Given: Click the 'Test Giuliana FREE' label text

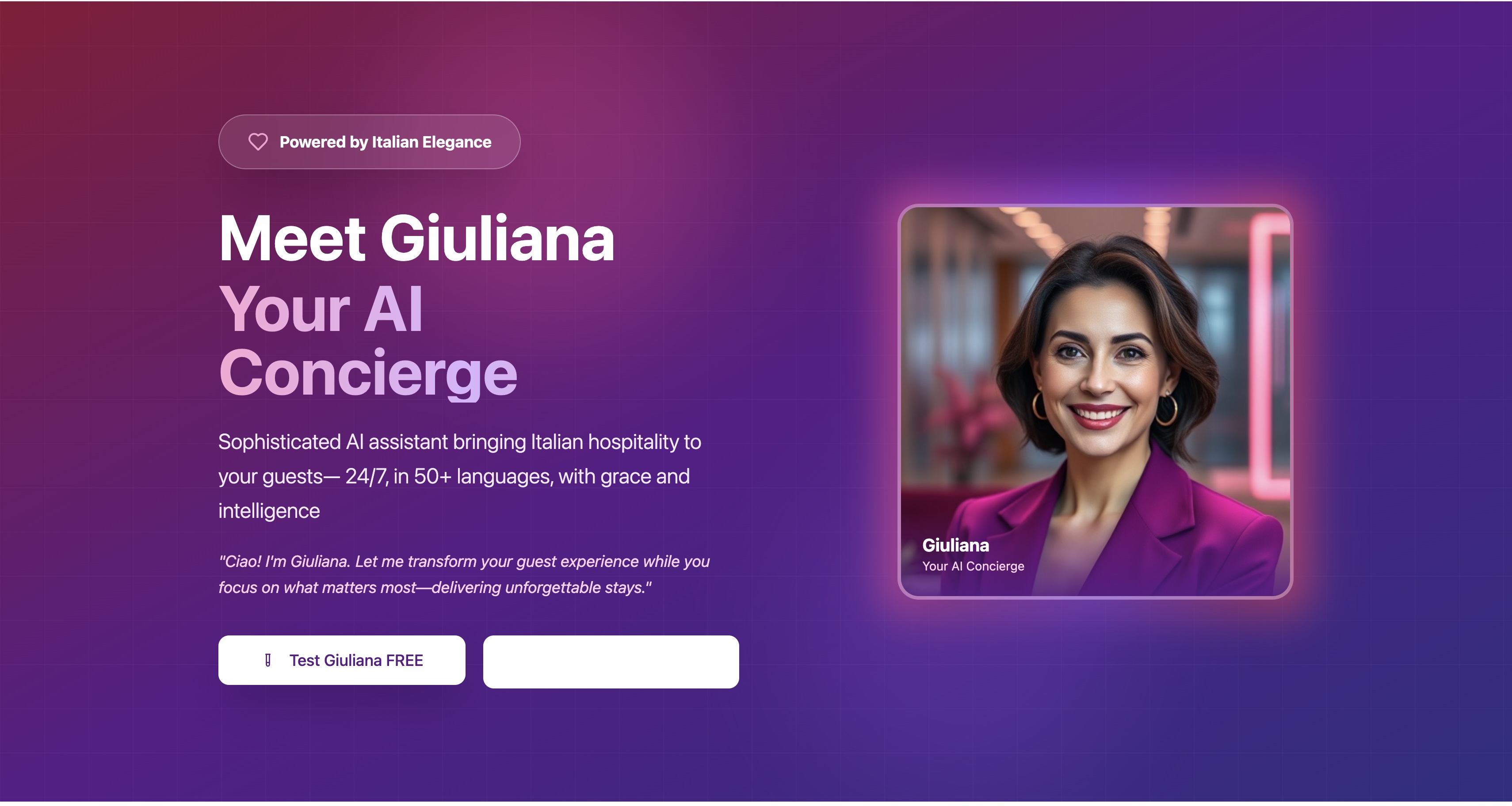Looking at the screenshot, I should coord(356,661).
